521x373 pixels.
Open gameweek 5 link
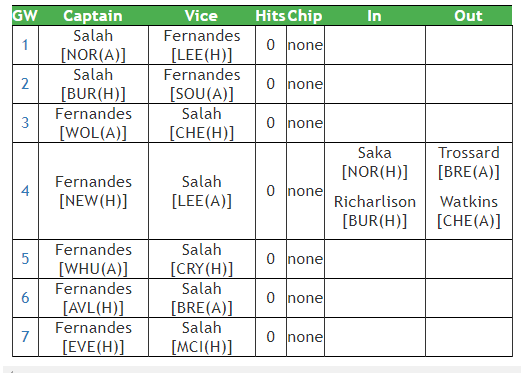pos(25,259)
